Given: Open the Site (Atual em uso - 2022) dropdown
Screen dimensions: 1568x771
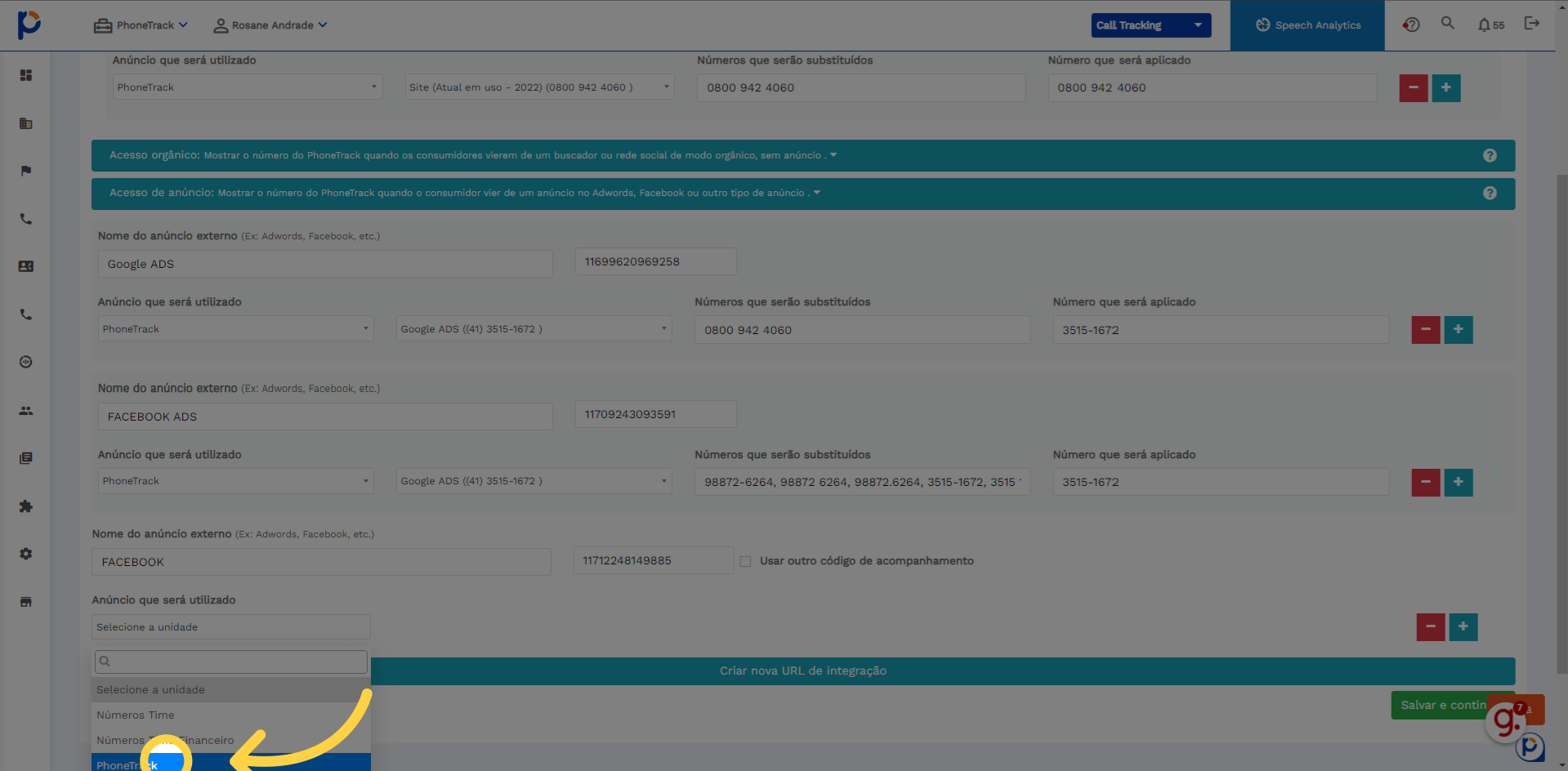Looking at the screenshot, I should [x=540, y=87].
